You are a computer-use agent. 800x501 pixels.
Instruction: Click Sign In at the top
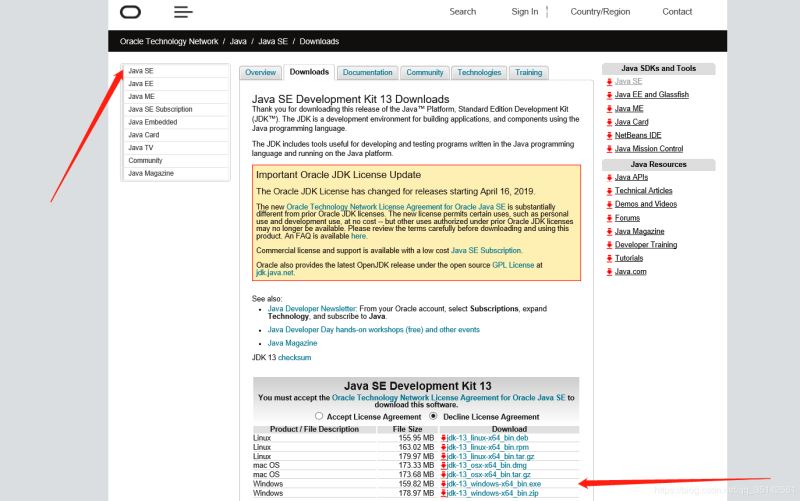tap(524, 12)
